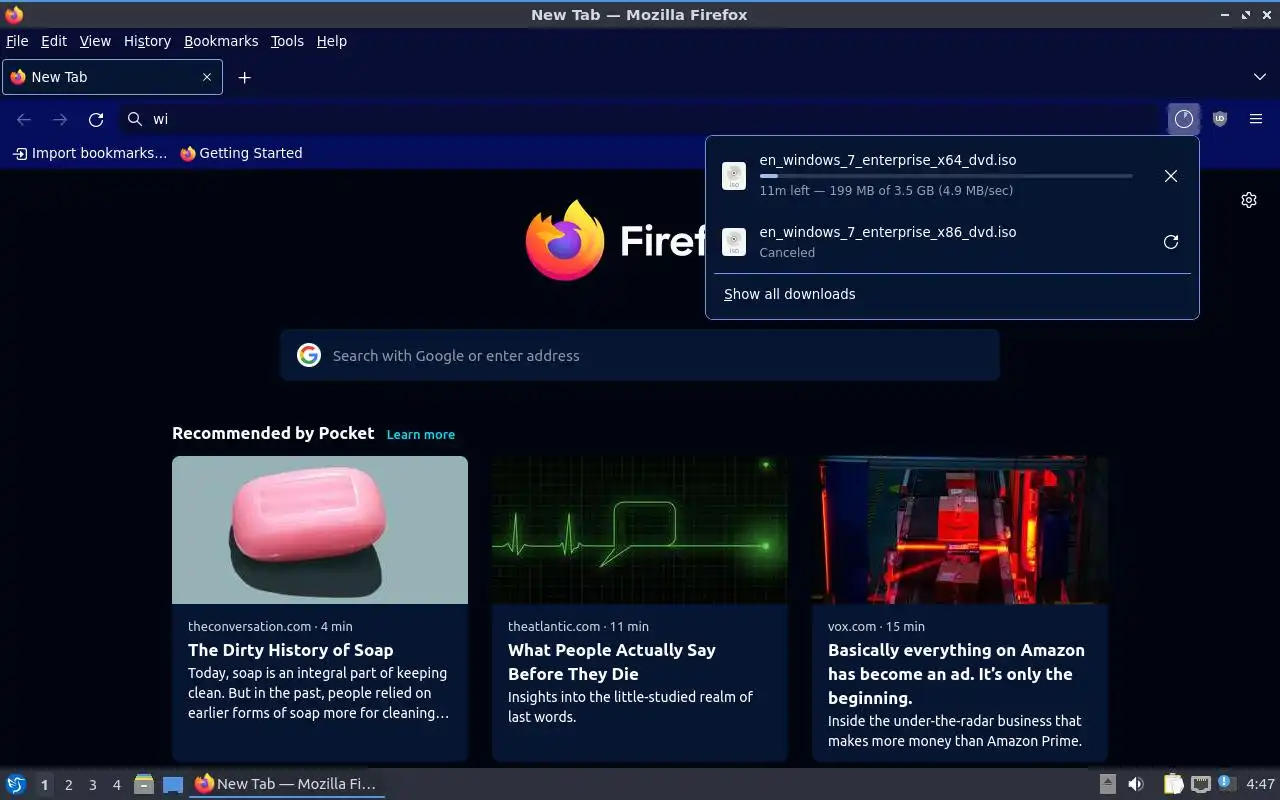Open new tab page personalize gear
The image size is (1280, 800).
tap(1249, 200)
